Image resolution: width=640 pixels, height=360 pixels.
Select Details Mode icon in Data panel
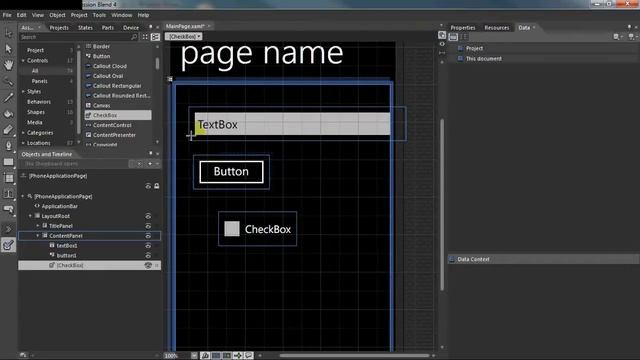(x=464, y=37)
